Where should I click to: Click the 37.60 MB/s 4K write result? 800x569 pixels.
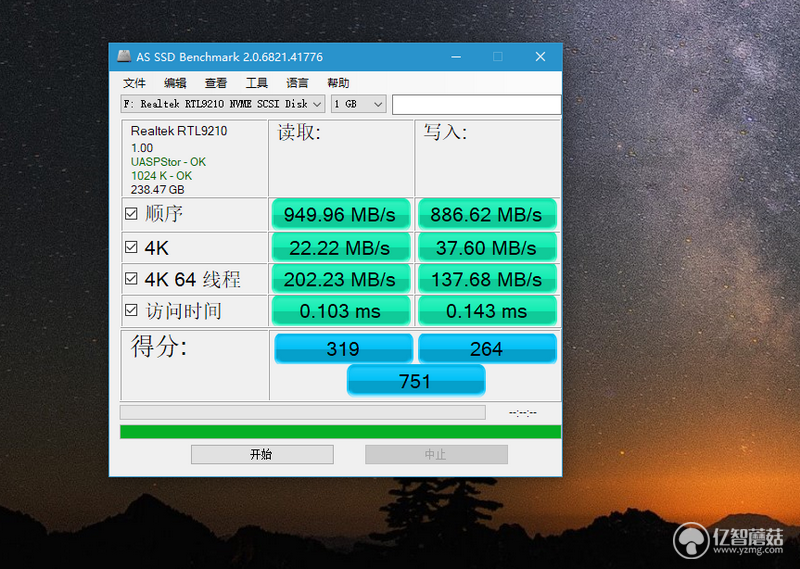point(487,248)
